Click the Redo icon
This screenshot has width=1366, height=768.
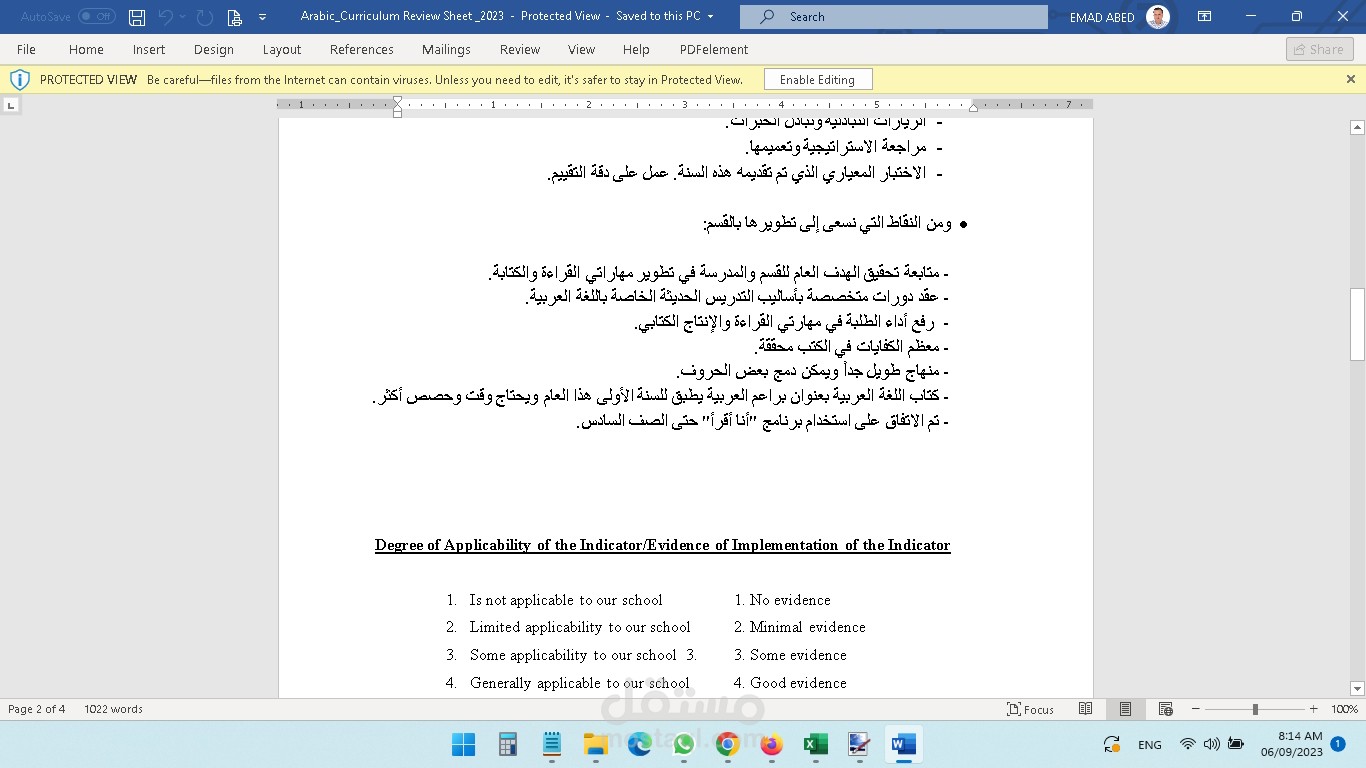[204, 17]
